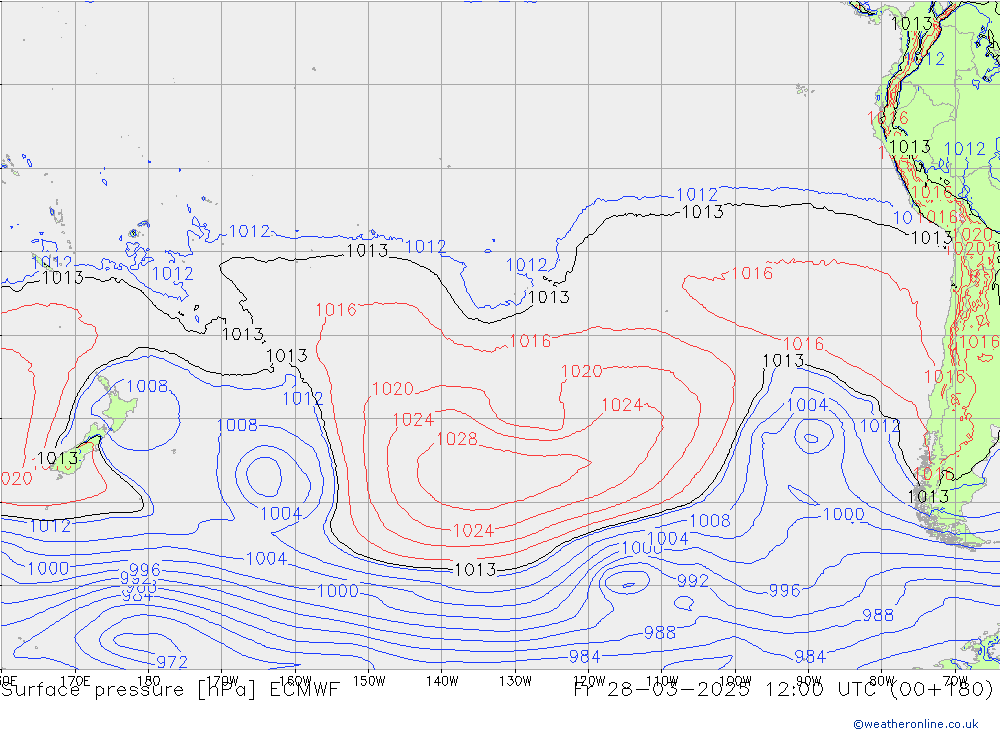Select the 100W longitude axis label
1000x733 pixels.
pos(735,681)
